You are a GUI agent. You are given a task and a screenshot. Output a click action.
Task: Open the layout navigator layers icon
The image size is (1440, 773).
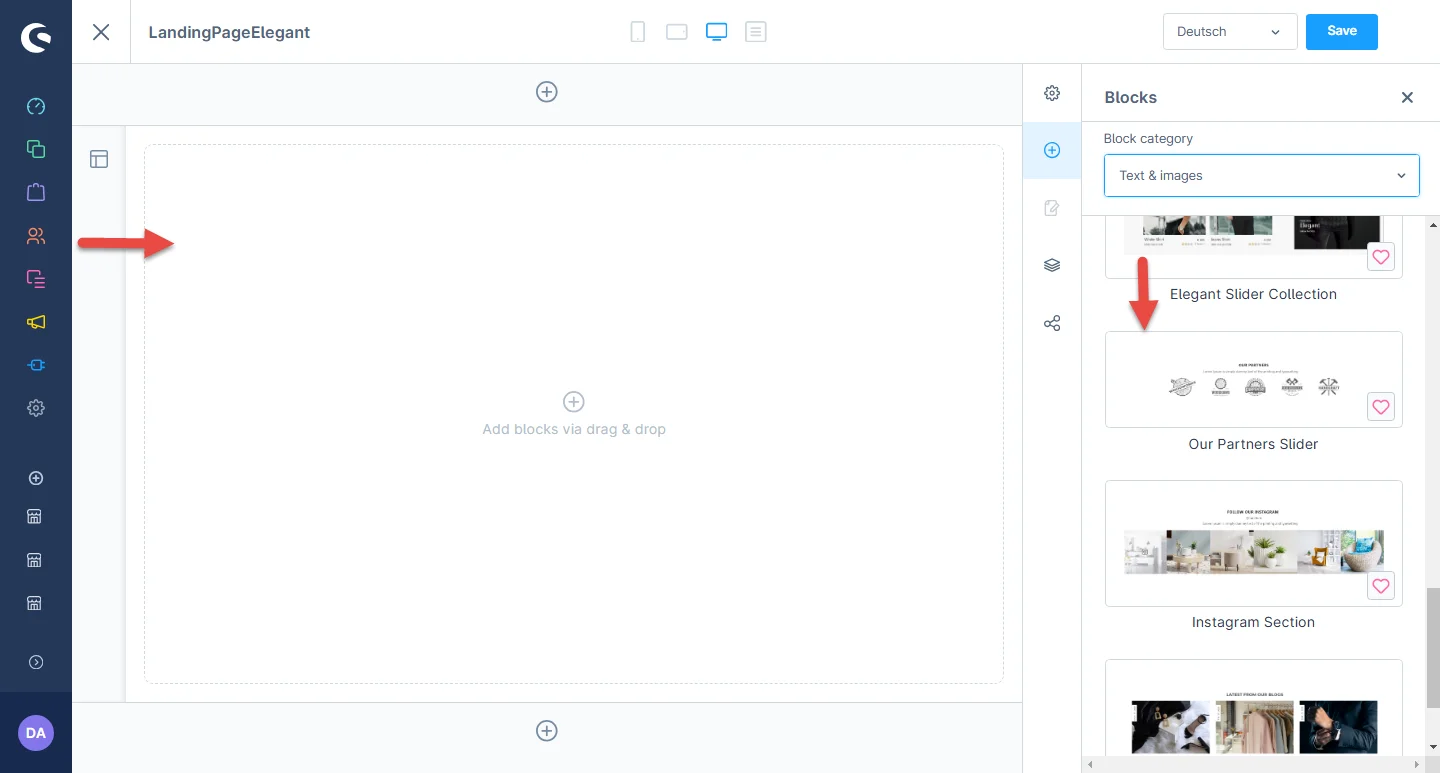click(x=1052, y=265)
